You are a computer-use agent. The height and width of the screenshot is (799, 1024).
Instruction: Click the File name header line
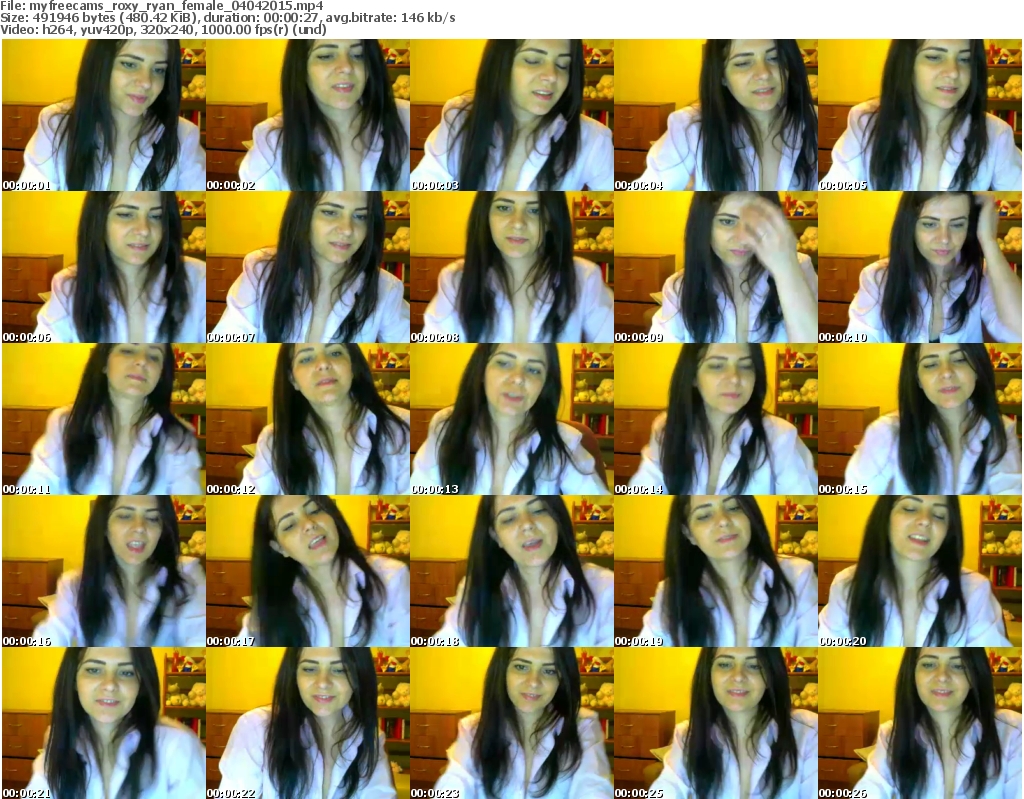coord(162,6)
